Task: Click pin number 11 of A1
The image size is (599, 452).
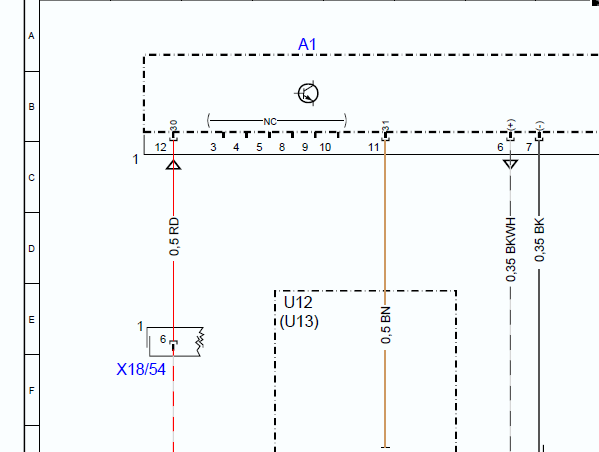Action: pyautogui.click(x=373, y=147)
